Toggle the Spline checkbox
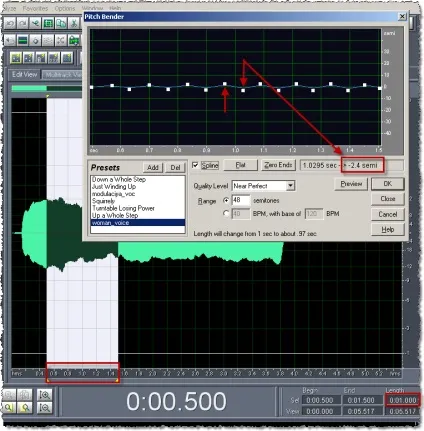Image resolution: width=424 pixels, height=431 pixels. [x=195, y=165]
